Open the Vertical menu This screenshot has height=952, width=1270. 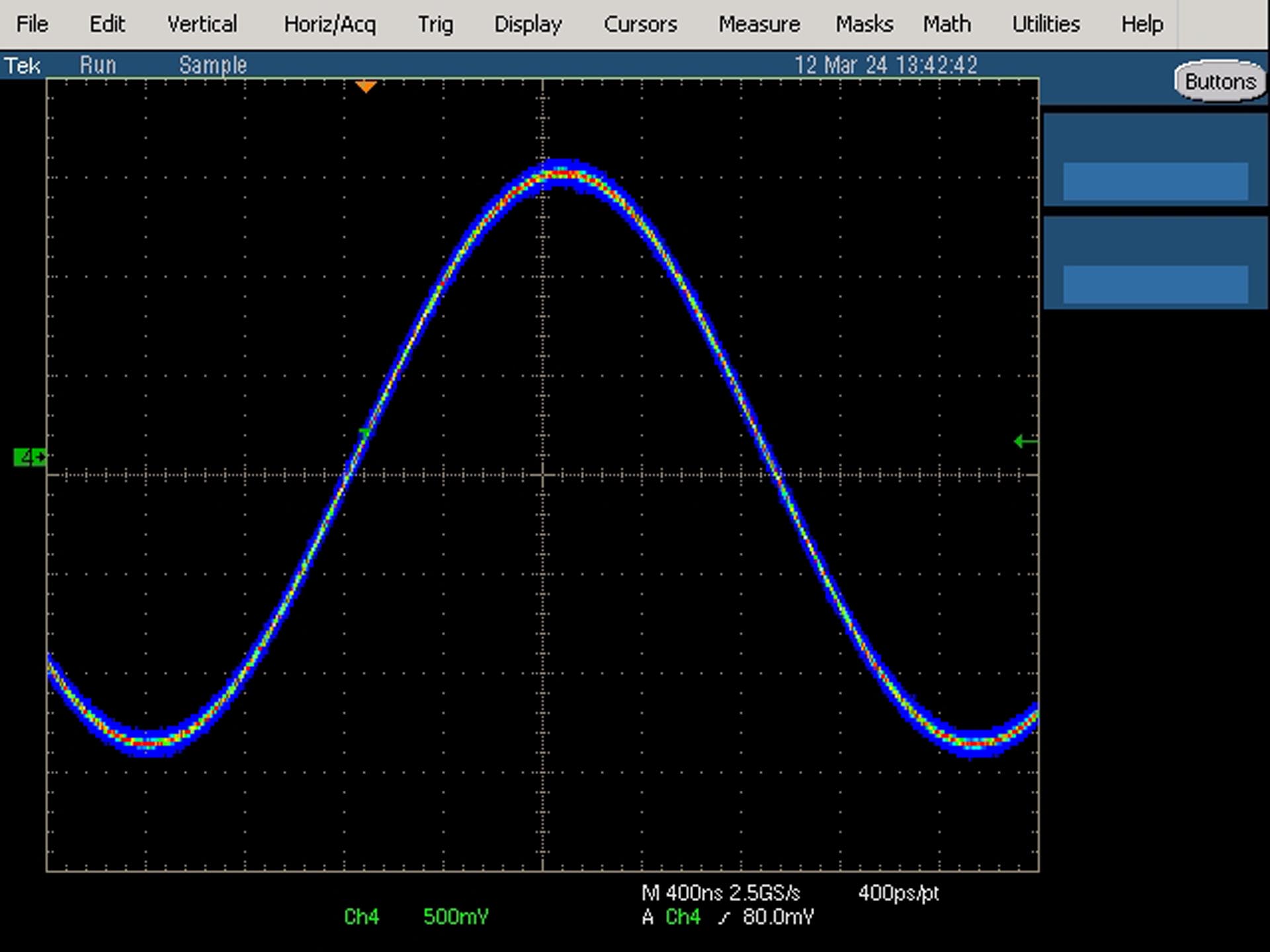[x=202, y=24]
